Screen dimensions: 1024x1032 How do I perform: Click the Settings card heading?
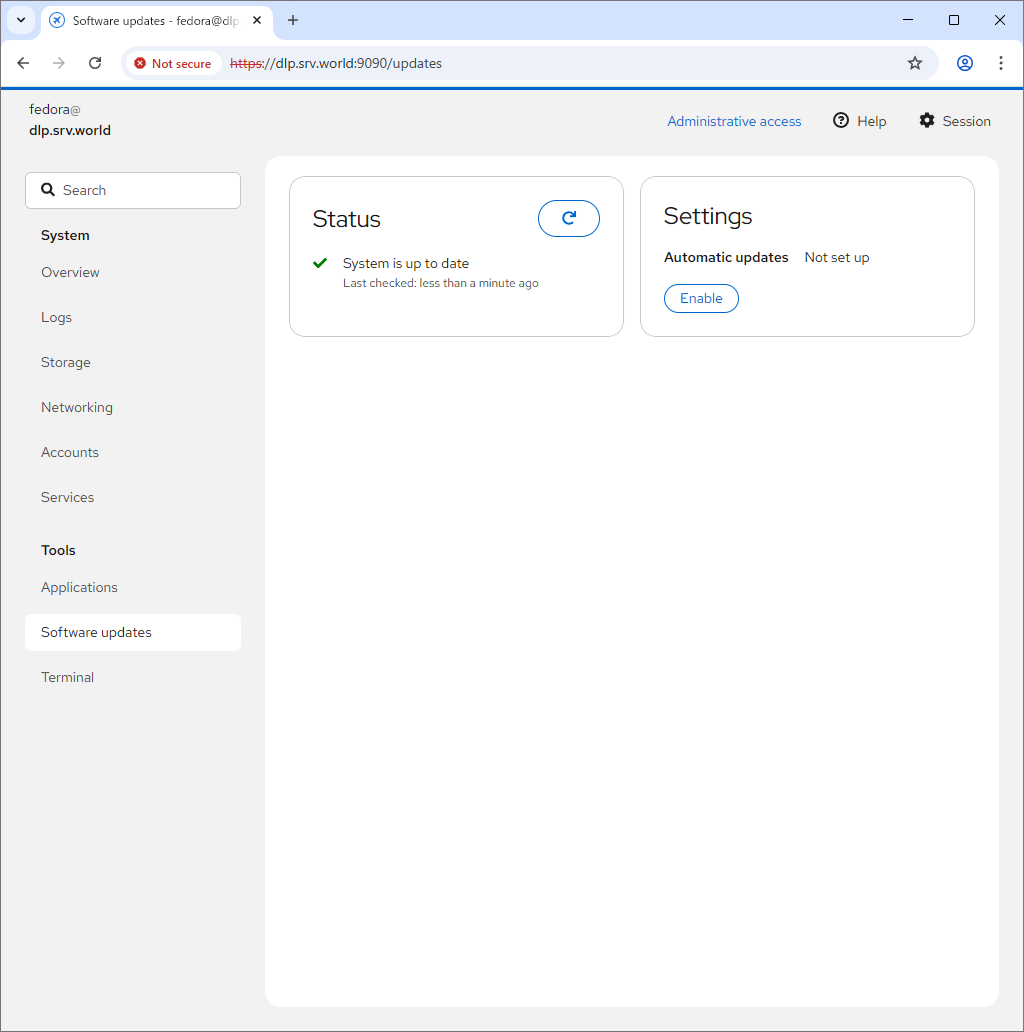point(708,216)
